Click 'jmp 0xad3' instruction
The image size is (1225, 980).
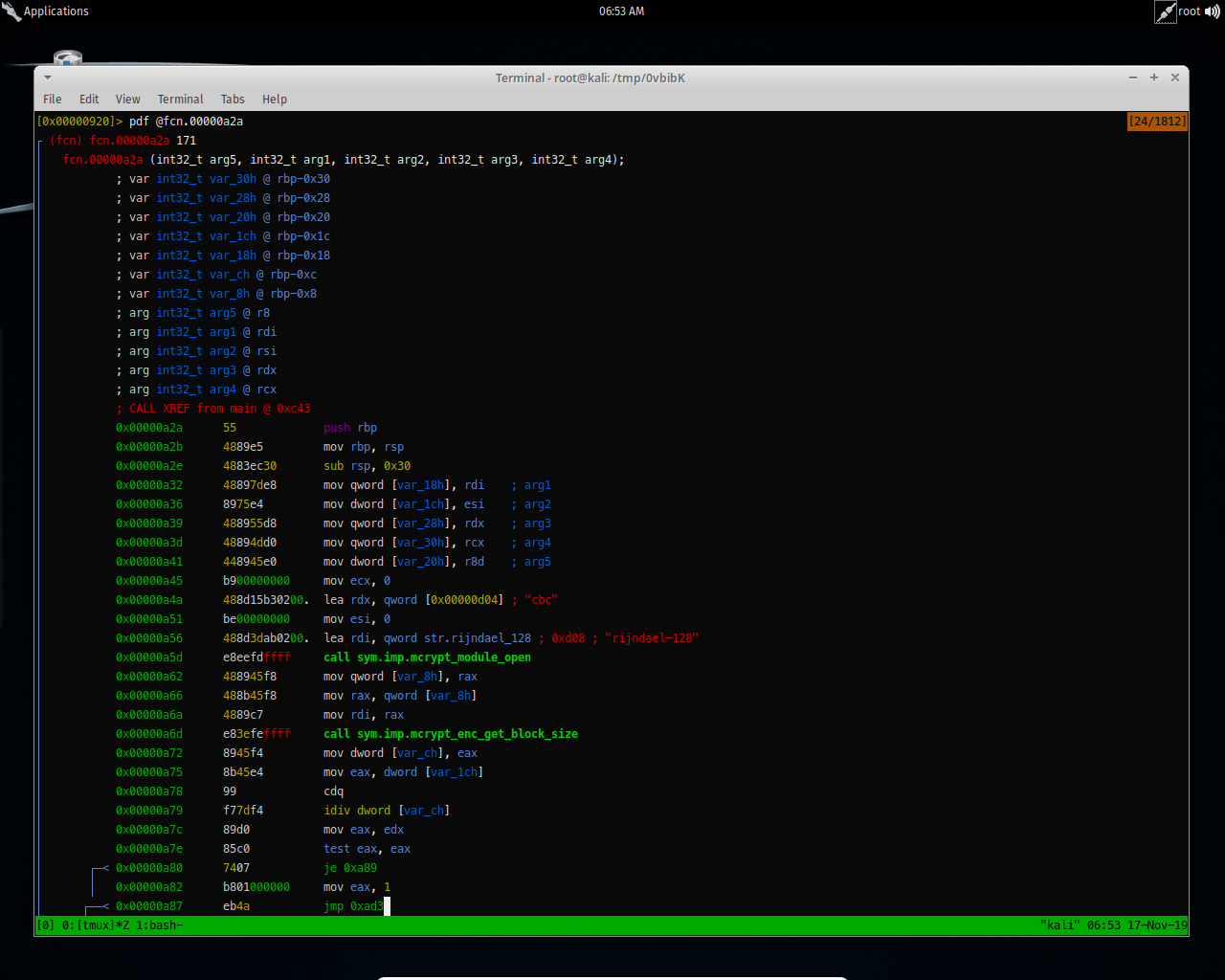[x=353, y=906]
